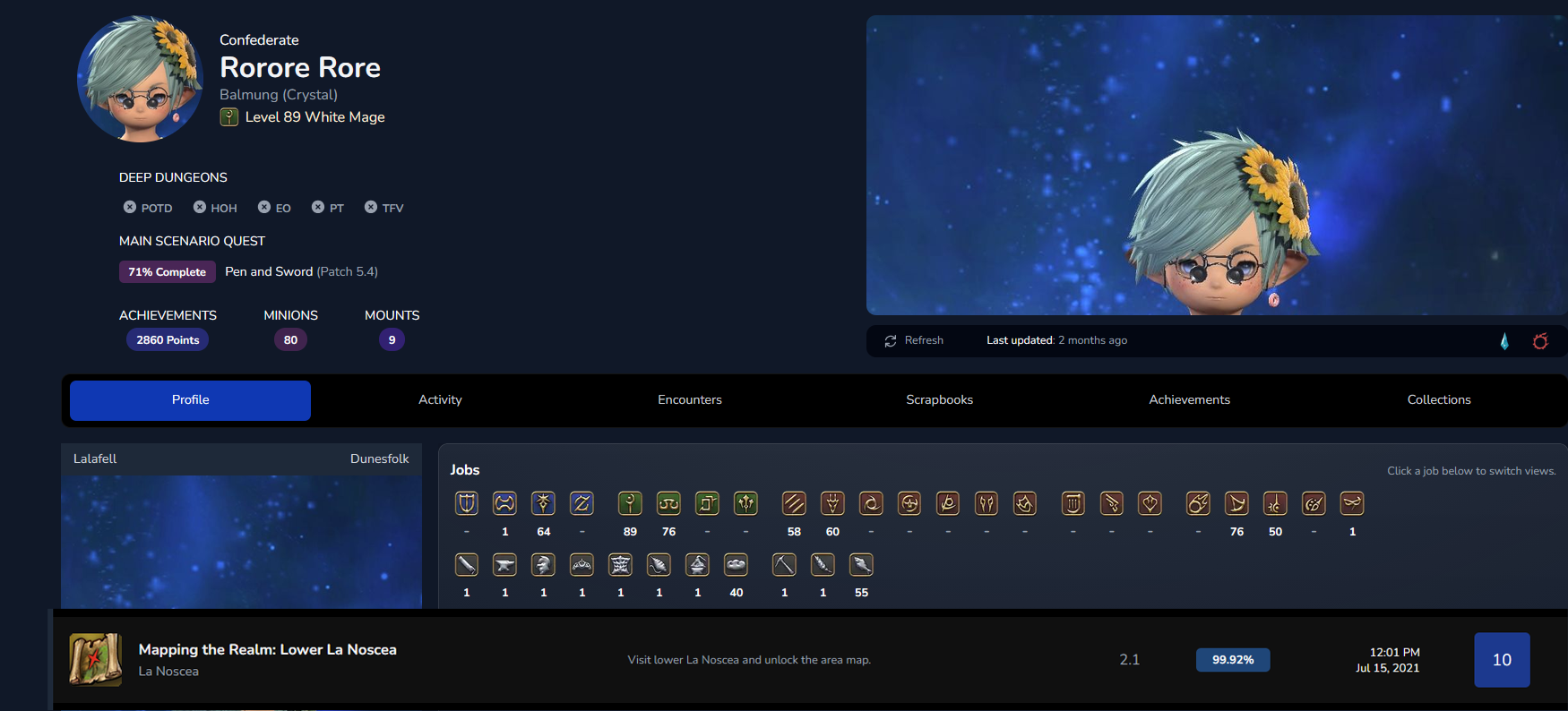Click the HOH deep dungeon indicator

pos(215,208)
